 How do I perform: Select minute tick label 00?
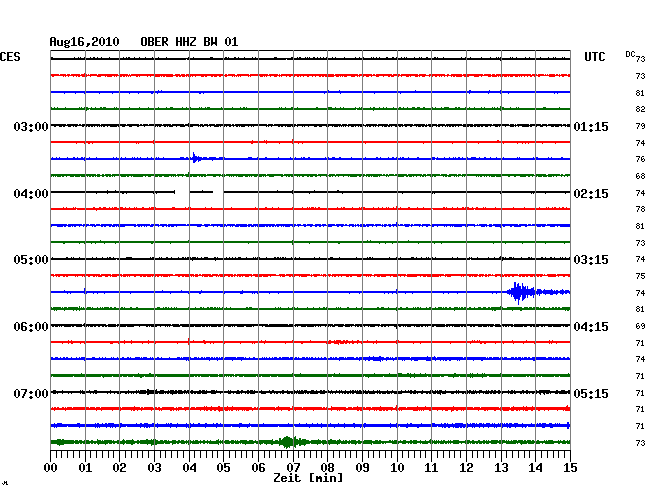(51, 468)
